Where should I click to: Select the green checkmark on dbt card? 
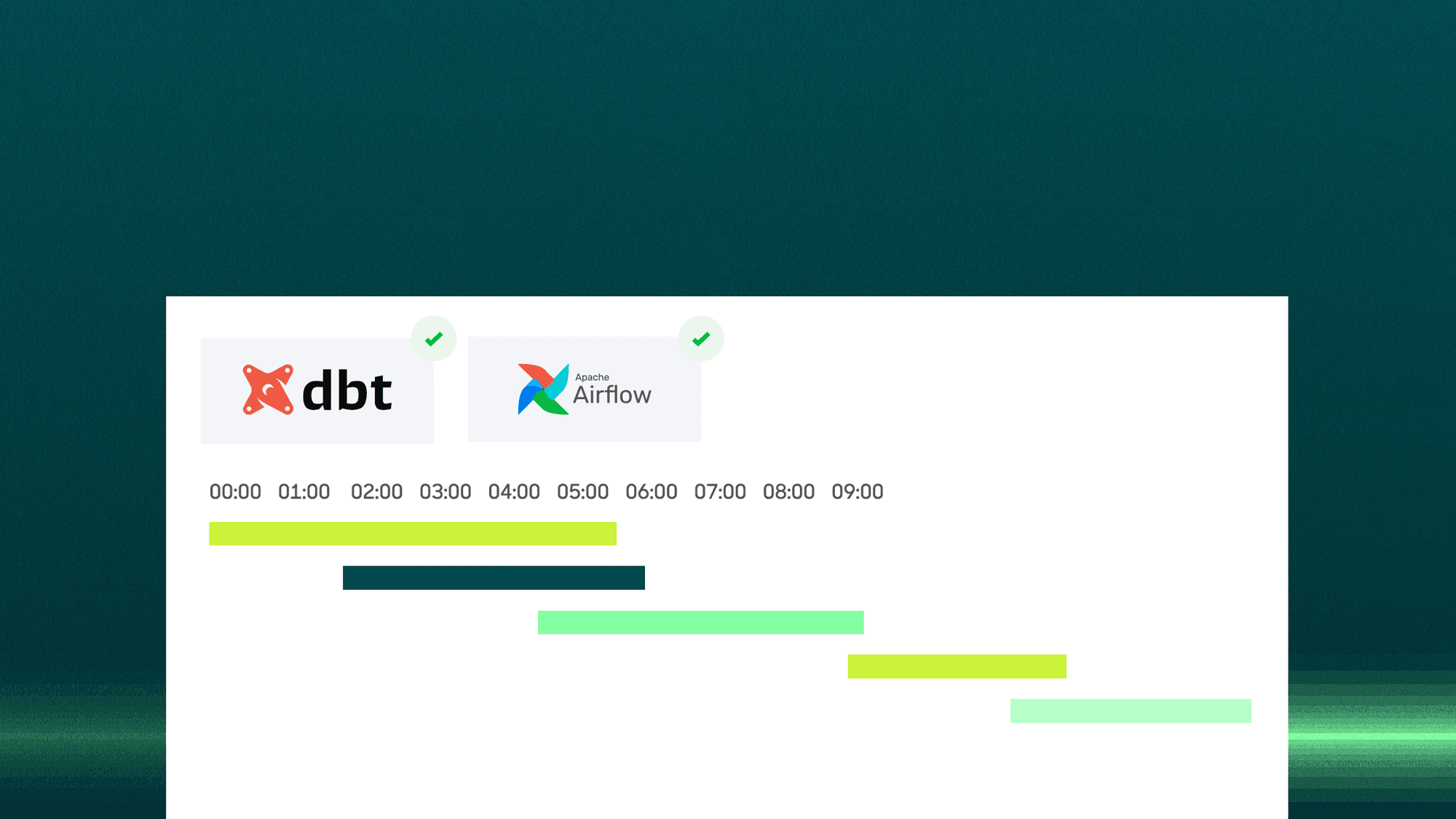(433, 338)
